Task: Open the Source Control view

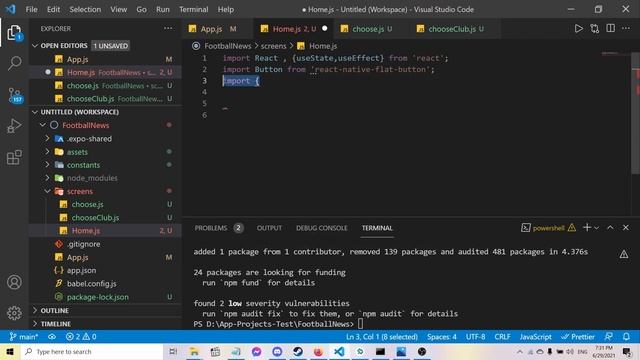Action: point(15,95)
